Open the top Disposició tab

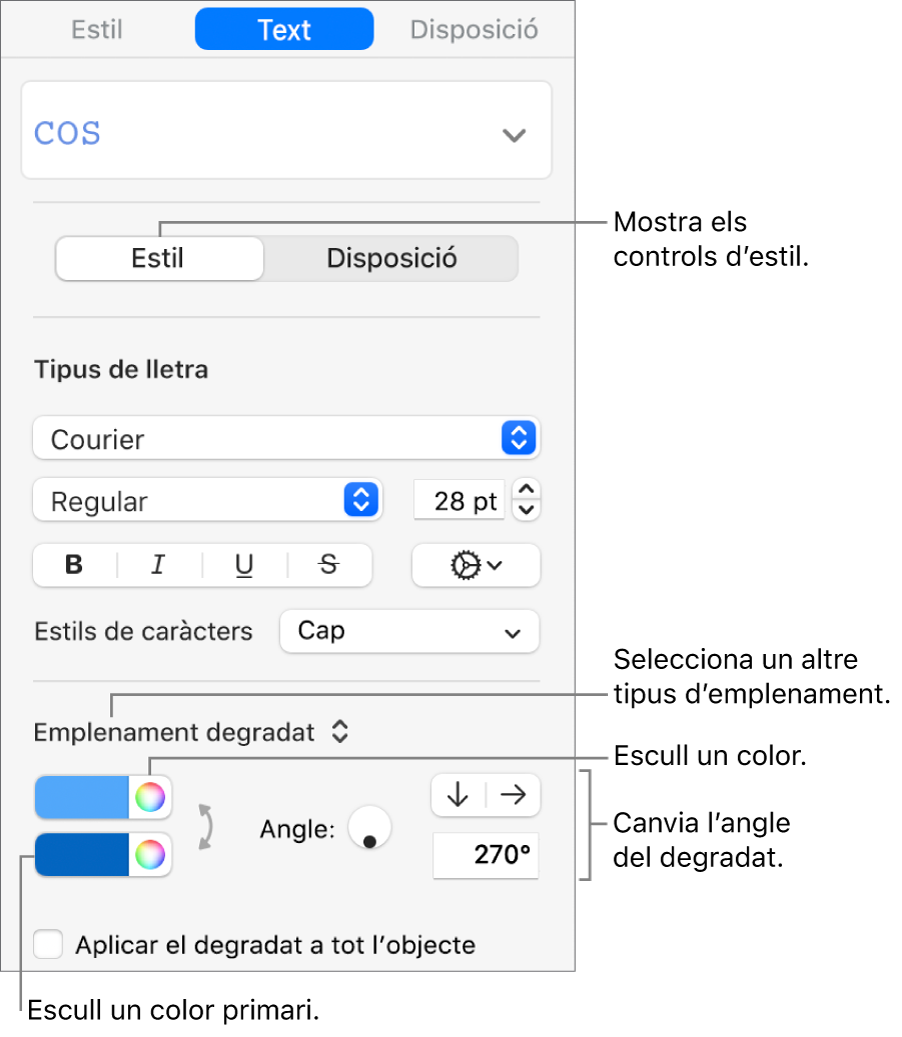point(474,30)
